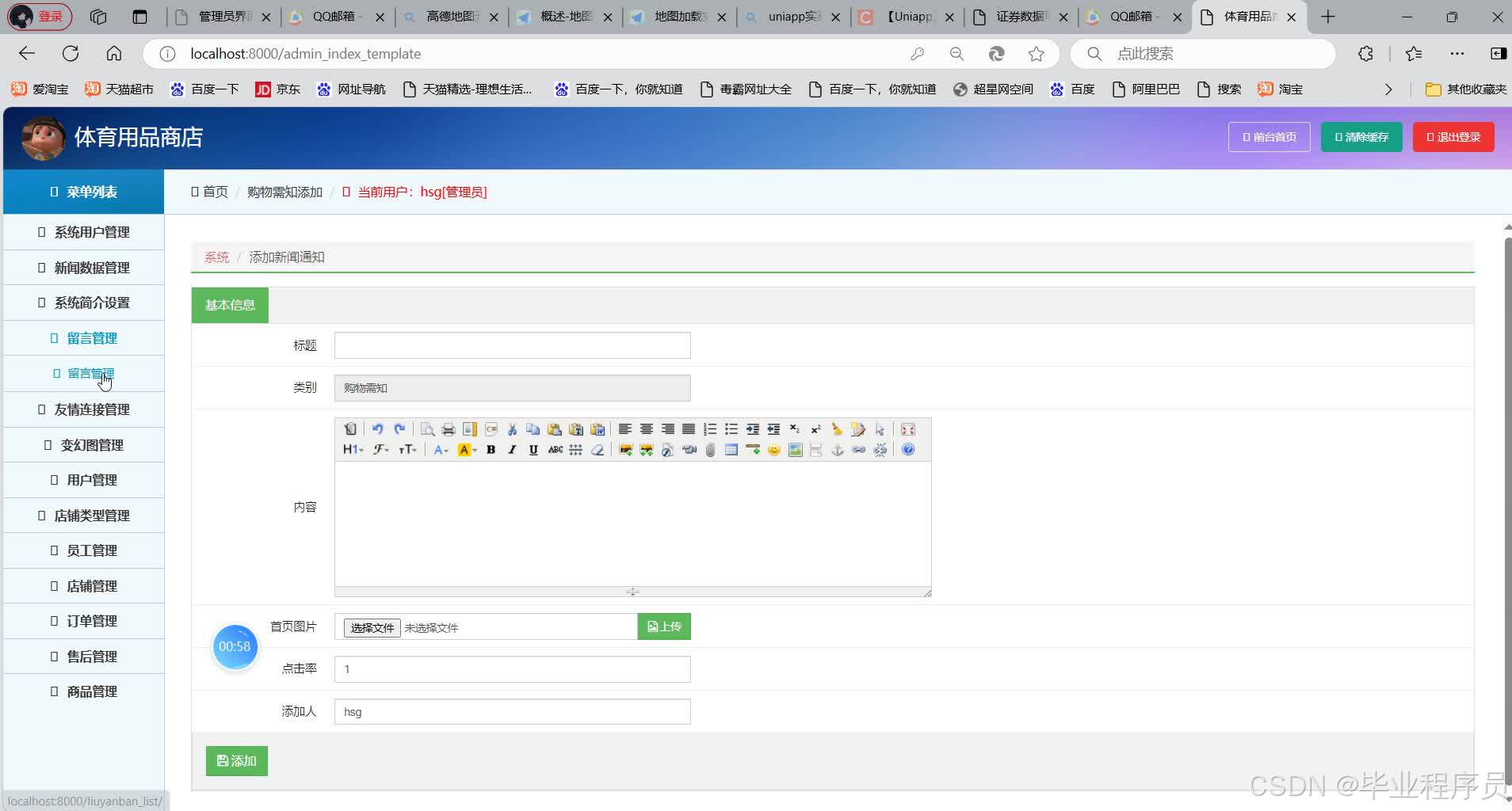This screenshot has height=811, width=1512.
Task: Click the redo icon in editor toolbar
Action: pos(399,429)
